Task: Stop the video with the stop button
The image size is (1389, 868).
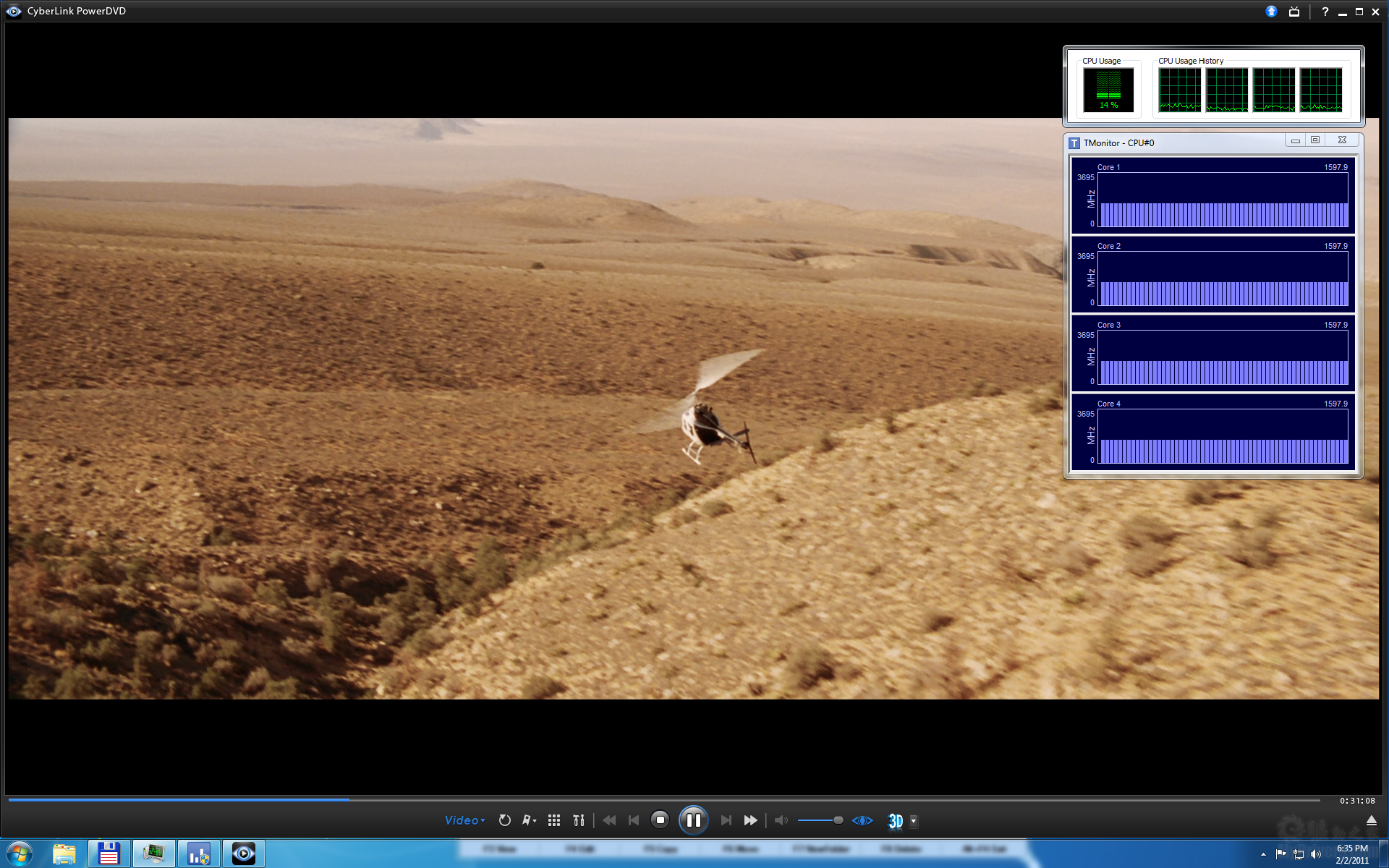Action: [x=659, y=820]
